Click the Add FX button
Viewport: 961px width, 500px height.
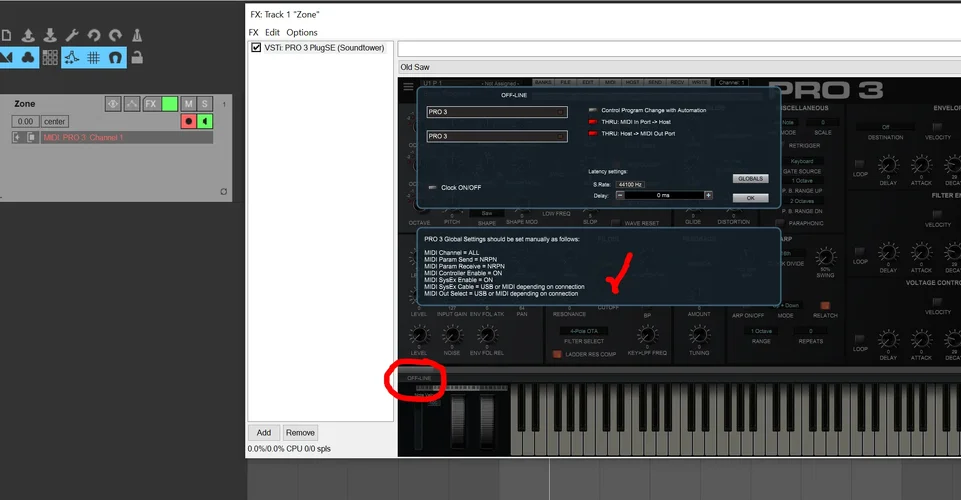coord(264,433)
